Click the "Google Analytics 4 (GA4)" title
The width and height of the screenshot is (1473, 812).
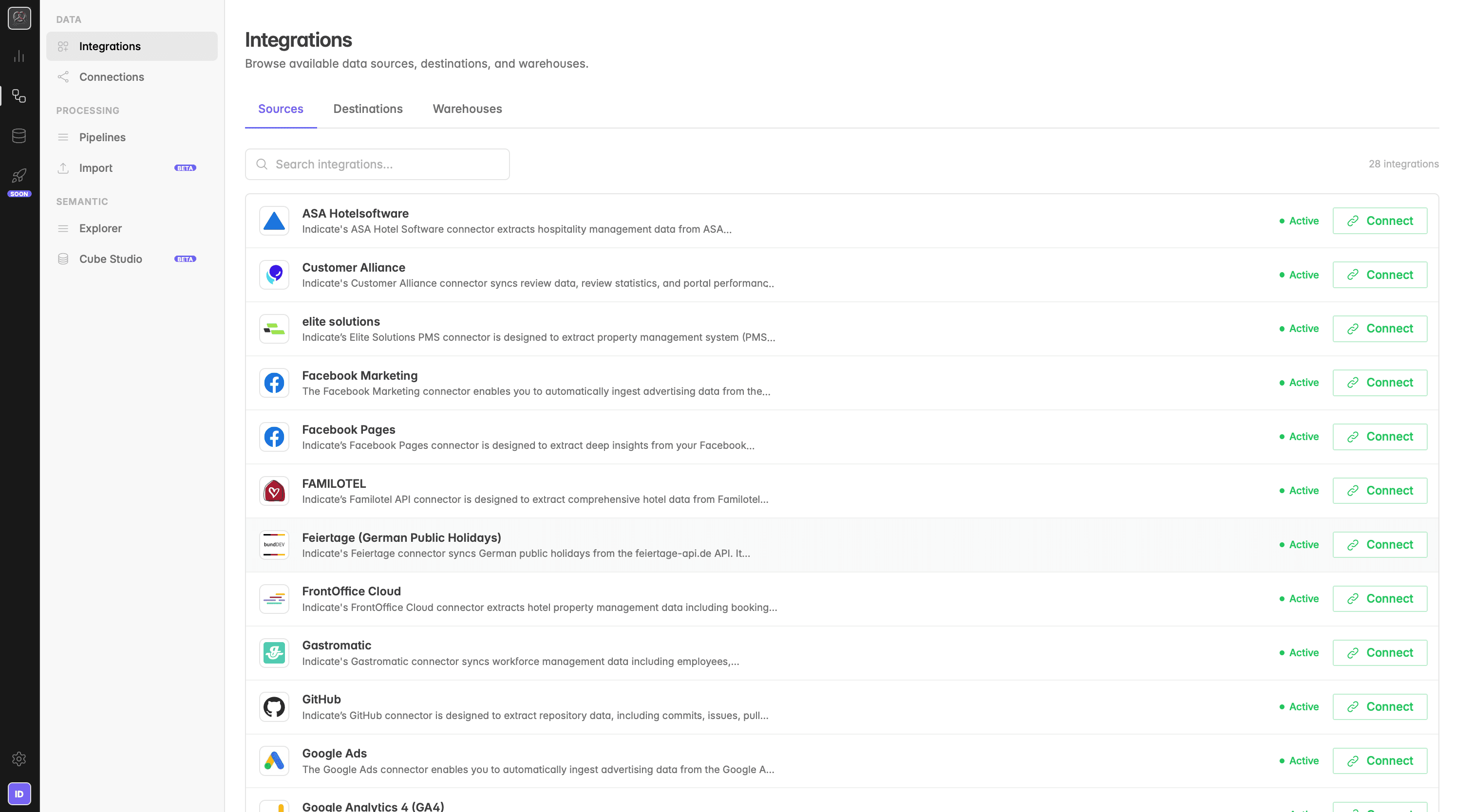(373, 806)
